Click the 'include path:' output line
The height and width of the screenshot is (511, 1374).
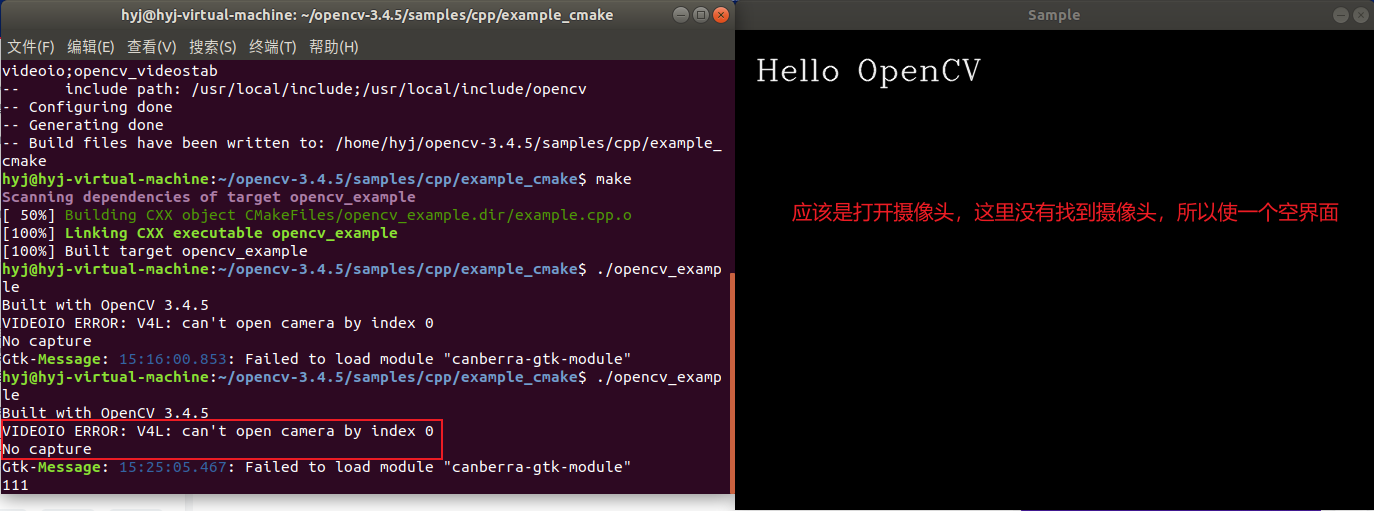coord(294,89)
